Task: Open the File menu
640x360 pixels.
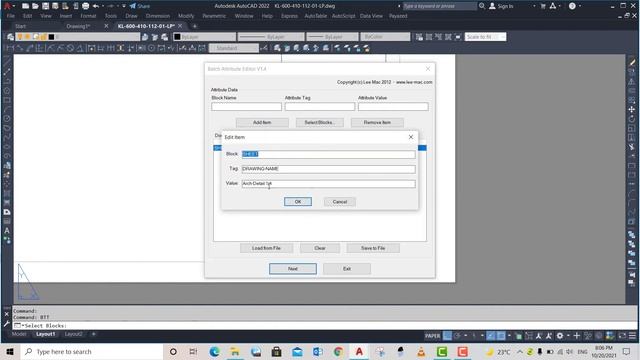Action: pos(11,16)
